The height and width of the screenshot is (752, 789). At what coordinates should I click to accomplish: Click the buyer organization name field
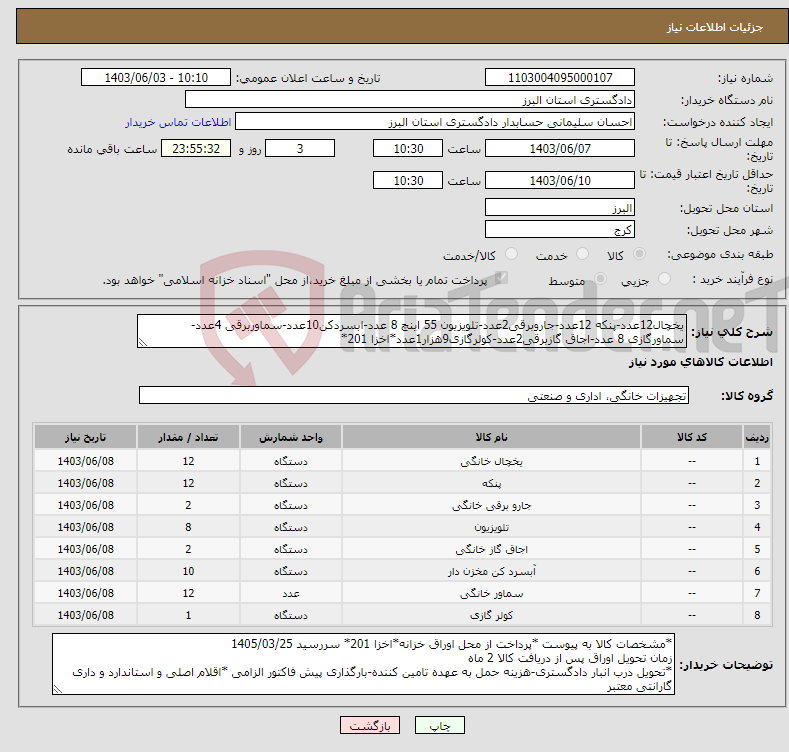coord(410,100)
